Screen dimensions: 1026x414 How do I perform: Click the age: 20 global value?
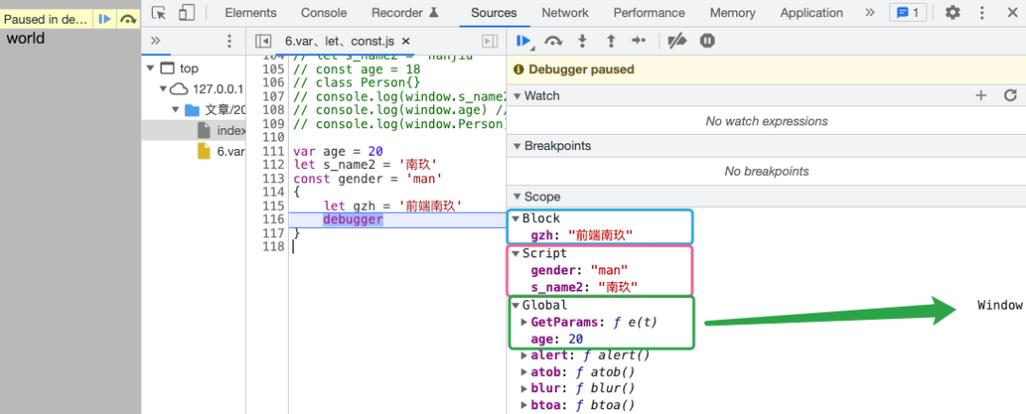tap(575, 339)
